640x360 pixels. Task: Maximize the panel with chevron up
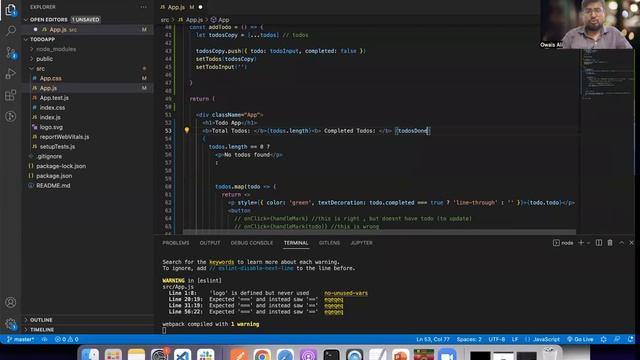coord(621,243)
